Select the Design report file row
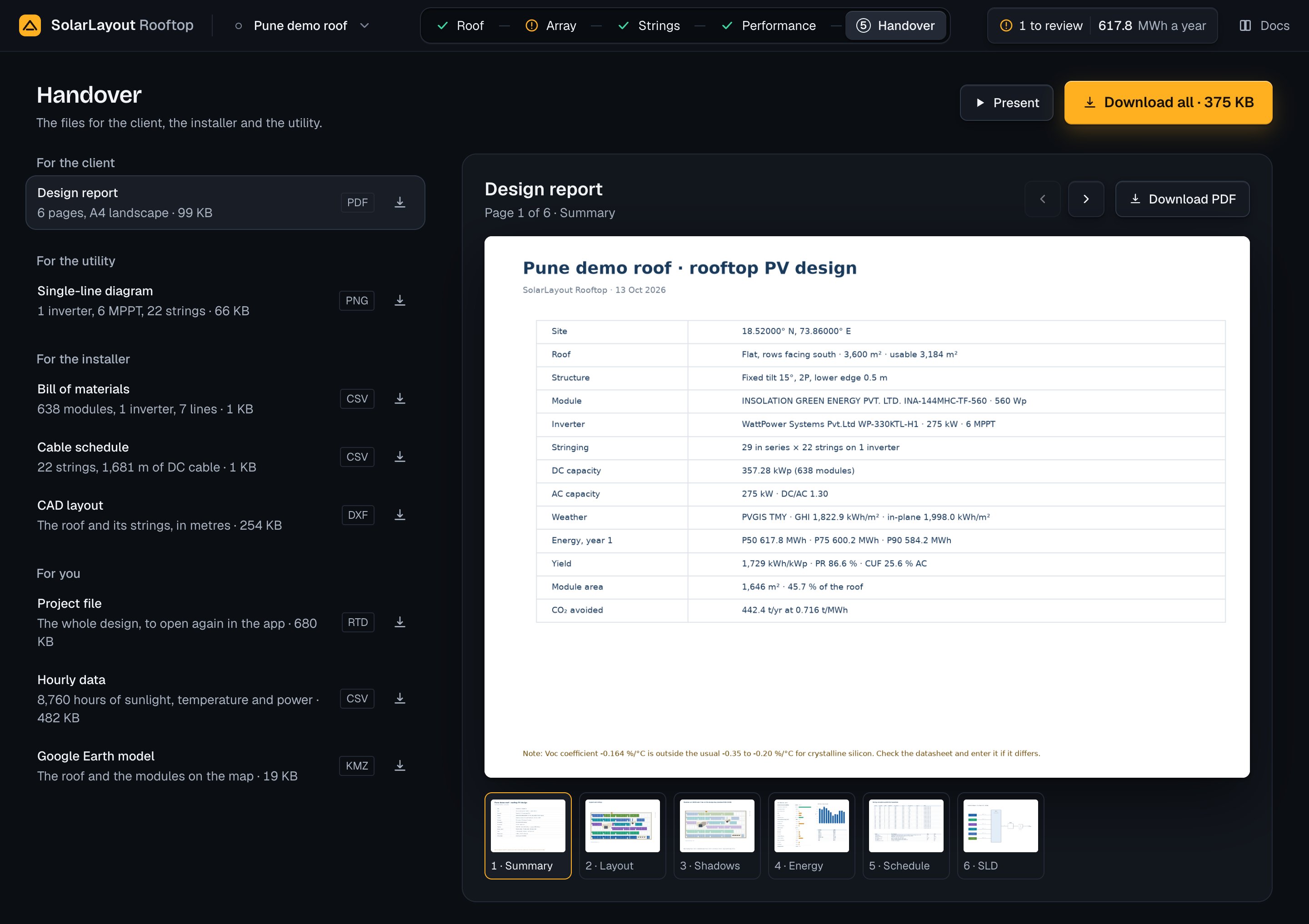Viewport: 1309px width, 924px height. (225, 202)
